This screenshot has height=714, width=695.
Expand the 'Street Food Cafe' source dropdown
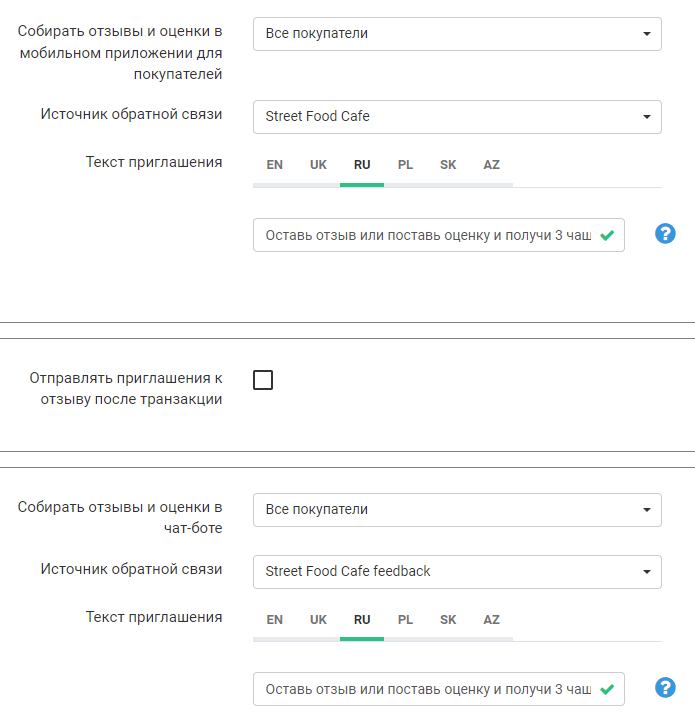(457, 116)
